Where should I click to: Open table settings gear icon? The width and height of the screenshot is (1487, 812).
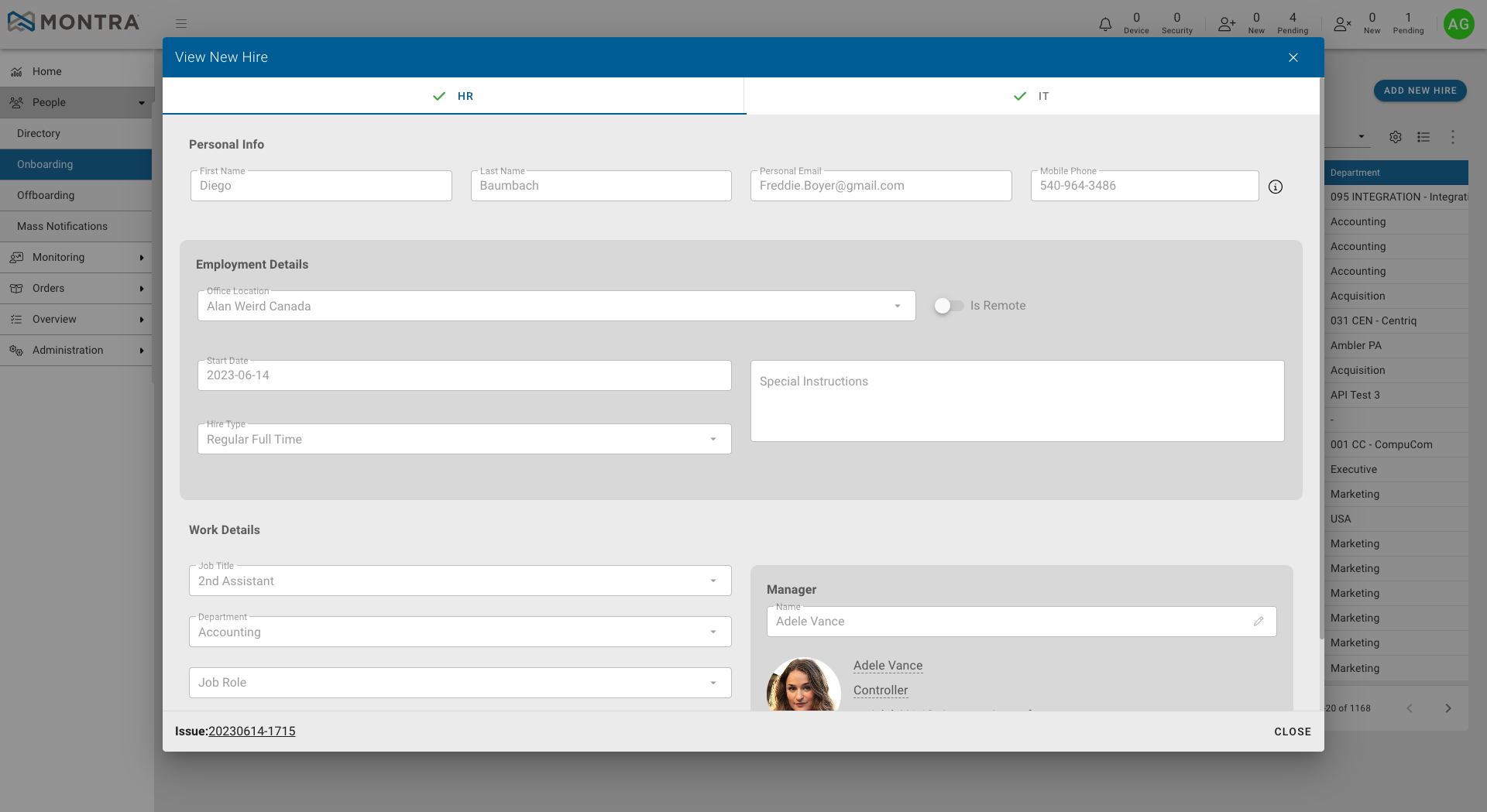(1396, 137)
